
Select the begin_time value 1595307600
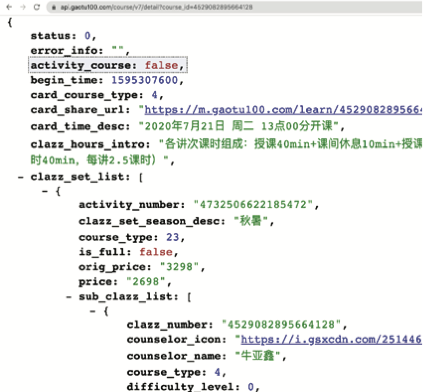pos(145,80)
